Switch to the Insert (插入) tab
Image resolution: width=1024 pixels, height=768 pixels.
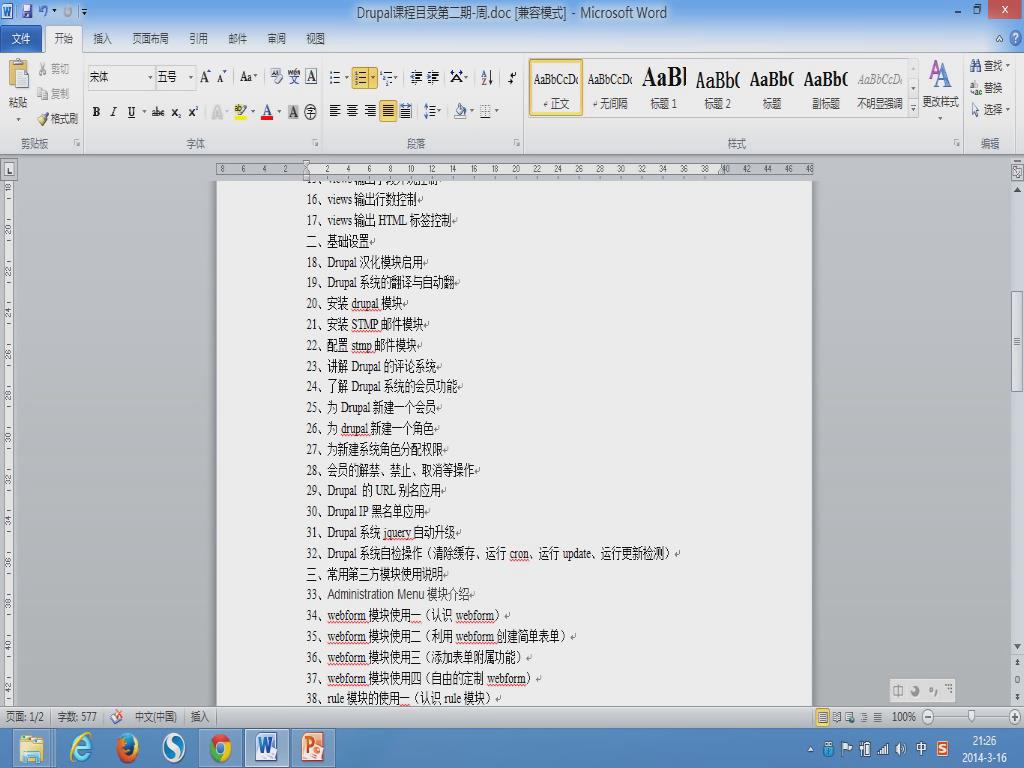[x=103, y=39]
